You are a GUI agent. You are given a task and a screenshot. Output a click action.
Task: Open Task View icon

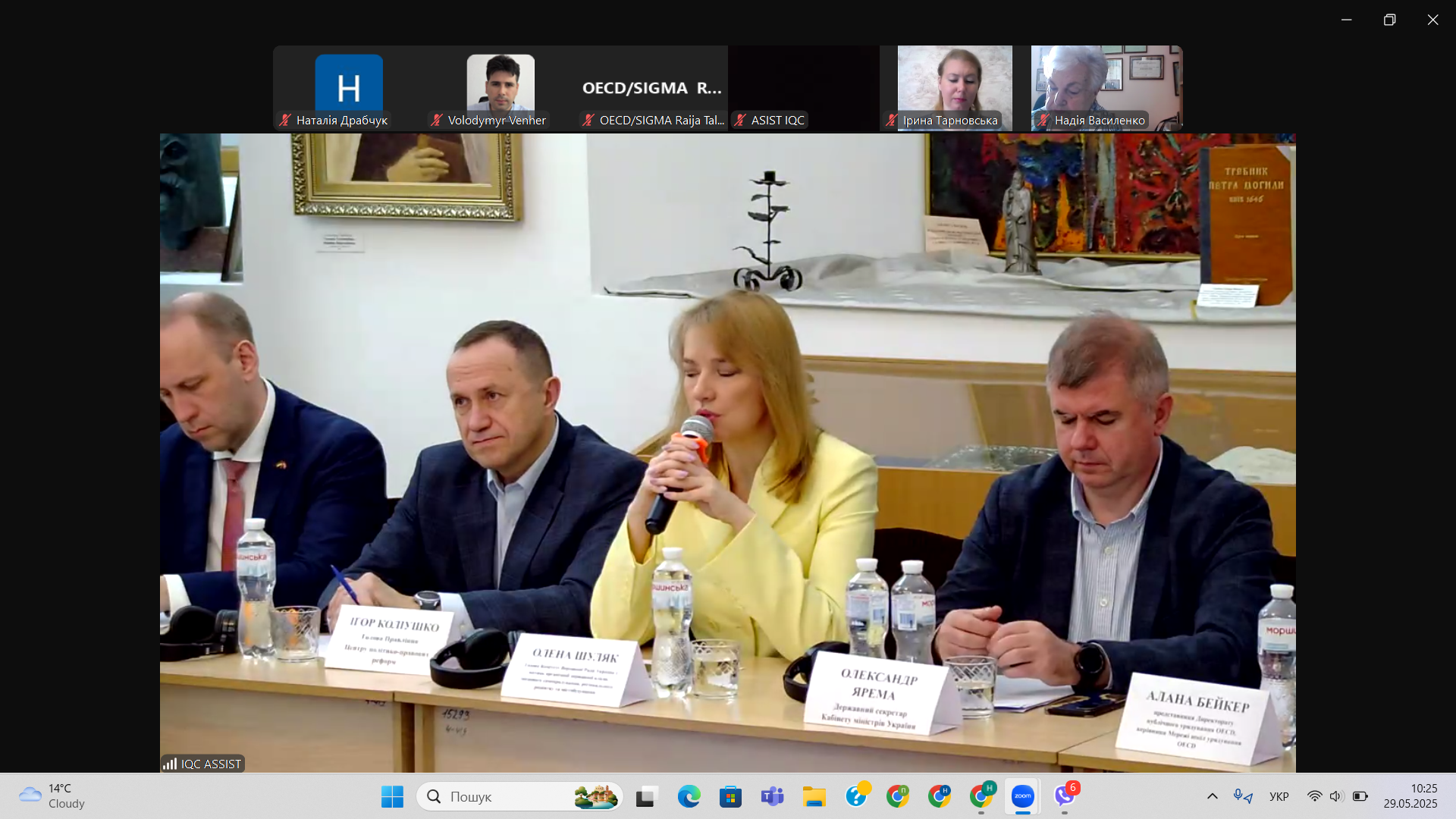tap(646, 796)
